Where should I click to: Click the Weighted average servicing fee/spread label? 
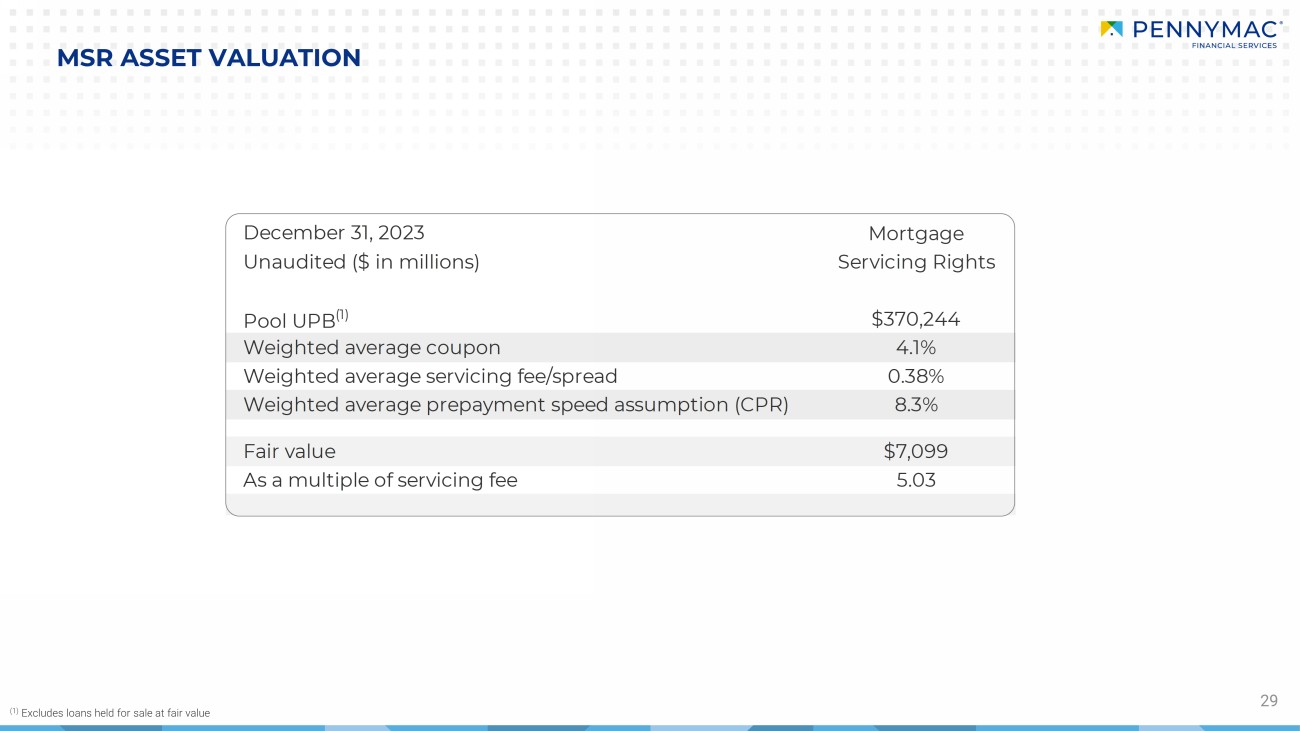(x=430, y=376)
